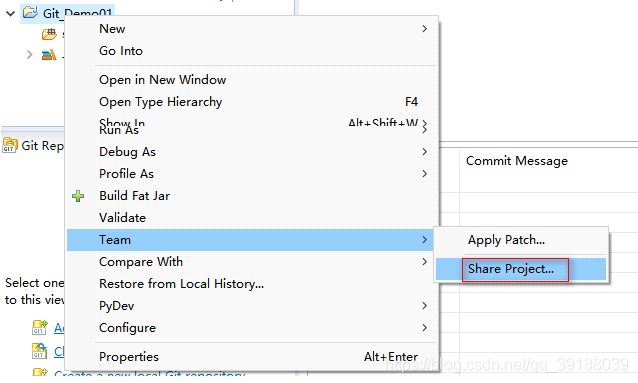Open the Debug As submenu
The image size is (638, 383).
(252, 152)
